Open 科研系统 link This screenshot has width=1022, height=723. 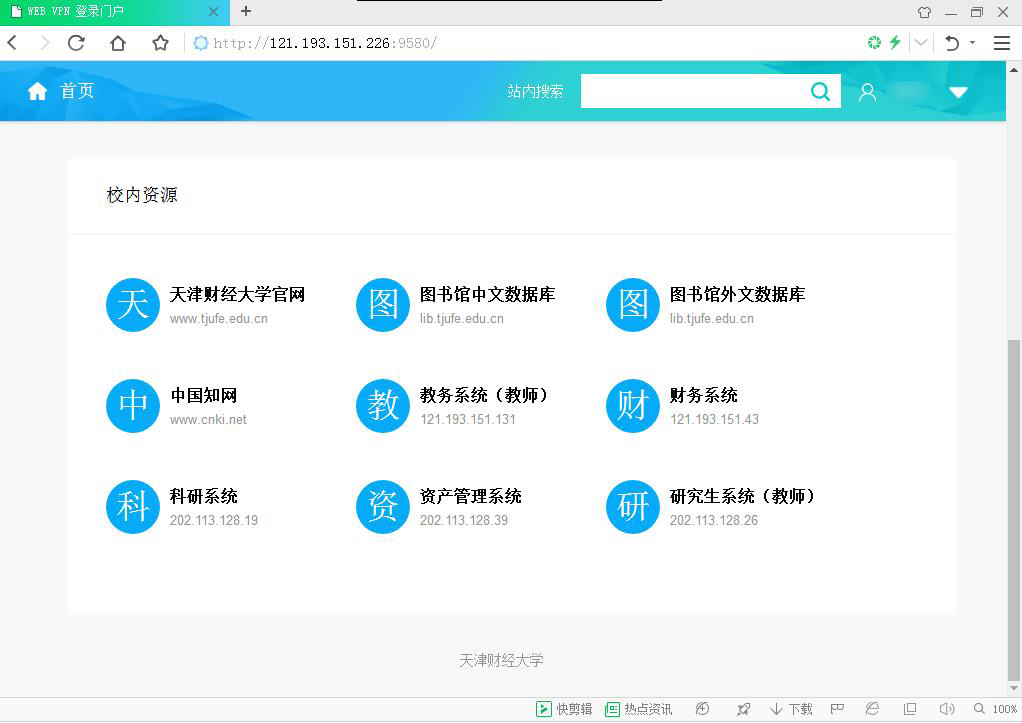(203, 497)
